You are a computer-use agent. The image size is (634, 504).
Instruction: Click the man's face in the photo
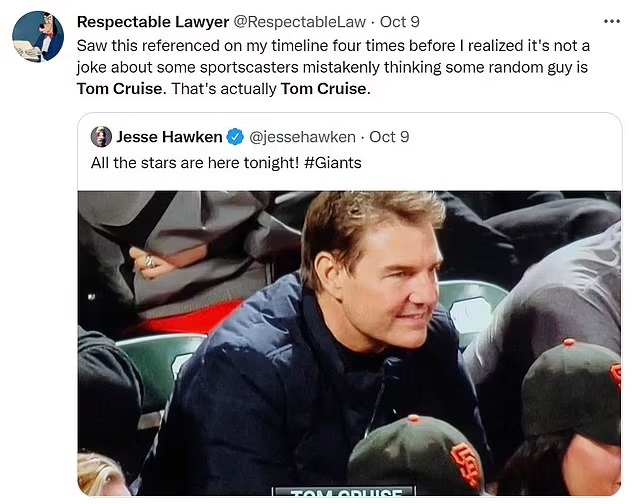click(x=383, y=272)
